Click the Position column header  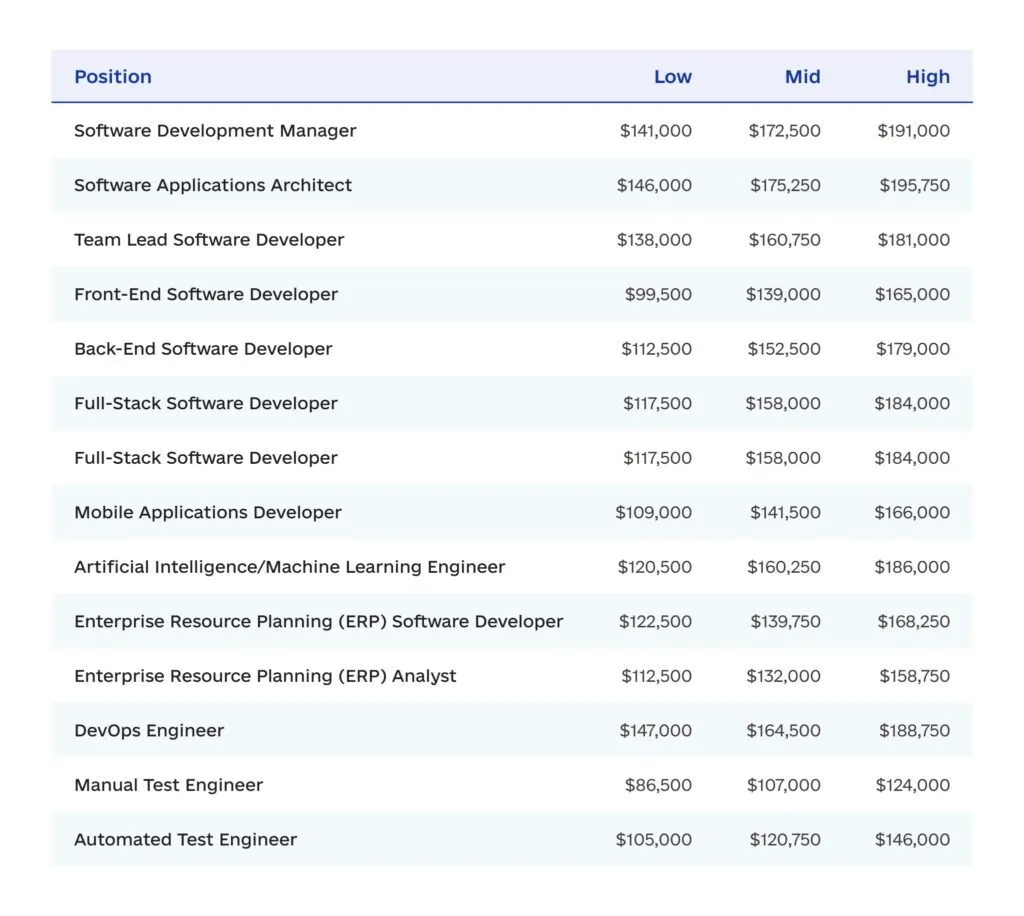tap(113, 77)
